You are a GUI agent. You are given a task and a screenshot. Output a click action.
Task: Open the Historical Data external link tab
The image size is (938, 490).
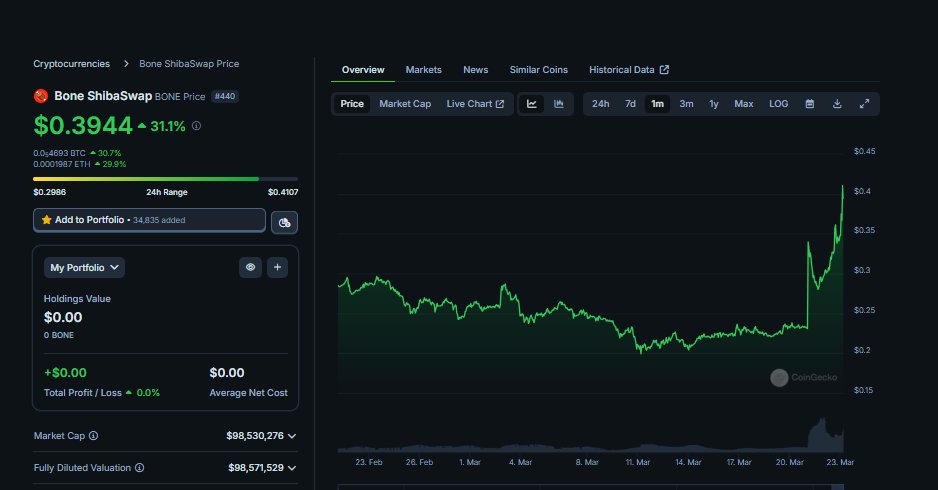coord(629,70)
